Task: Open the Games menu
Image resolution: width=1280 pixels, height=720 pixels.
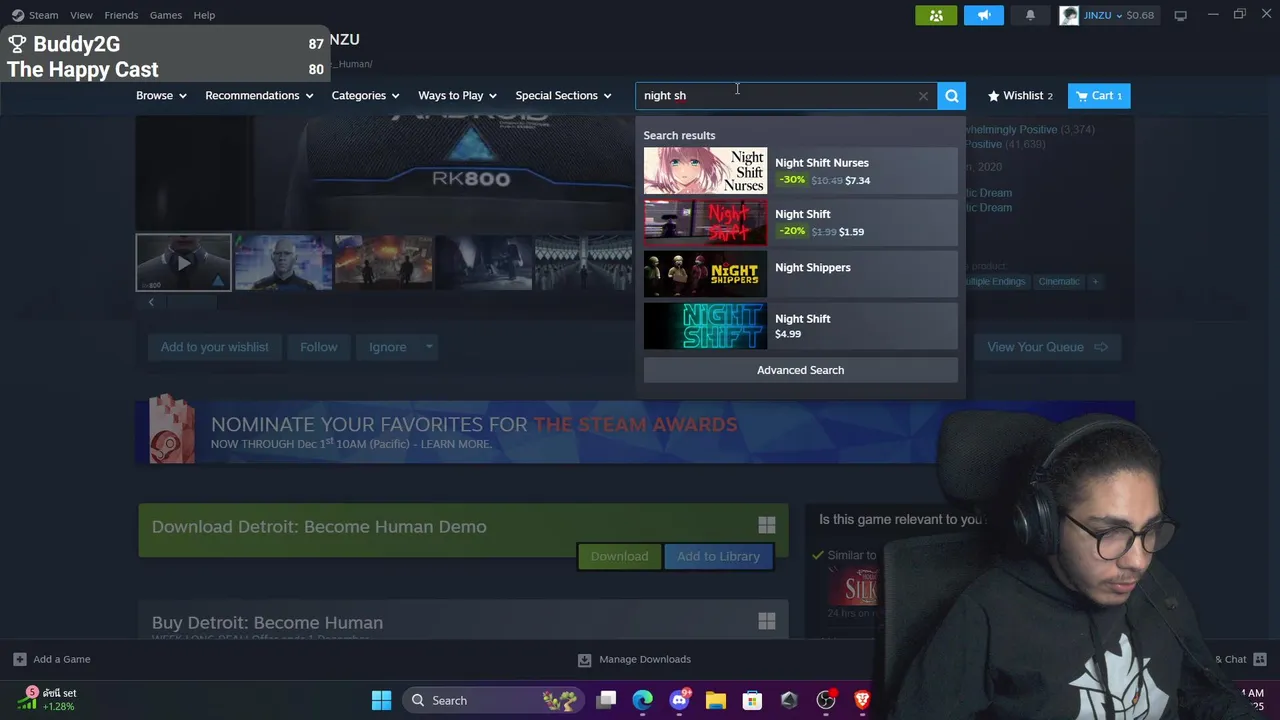Action: coord(166,15)
